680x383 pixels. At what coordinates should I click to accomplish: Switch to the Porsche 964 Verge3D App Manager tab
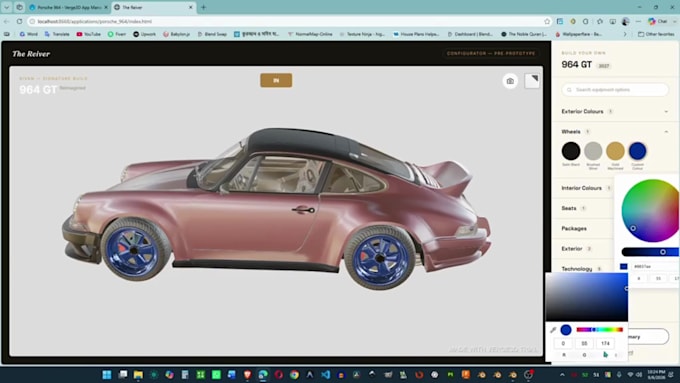coord(68,7)
